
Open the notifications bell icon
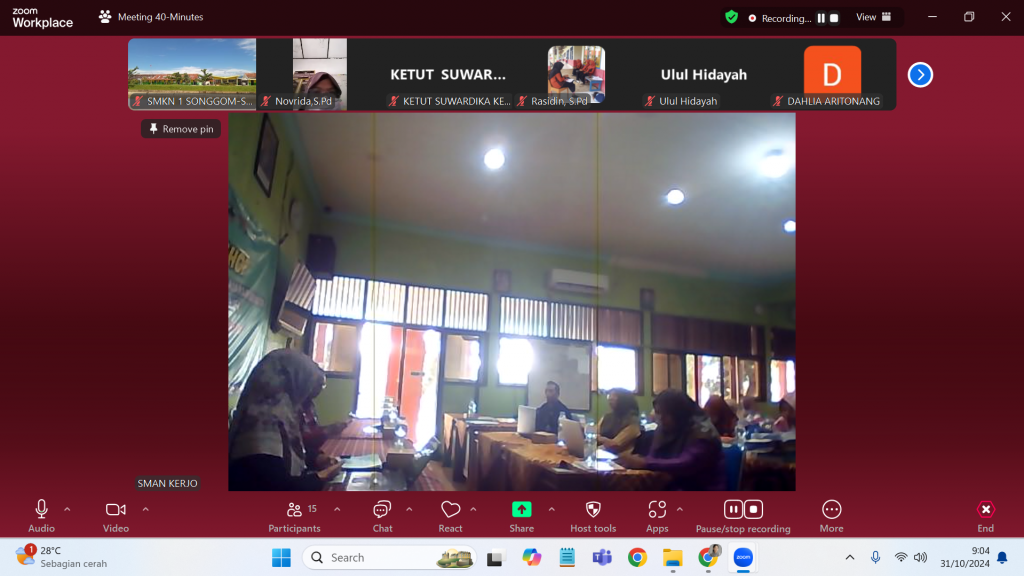(x=1002, y=558)
